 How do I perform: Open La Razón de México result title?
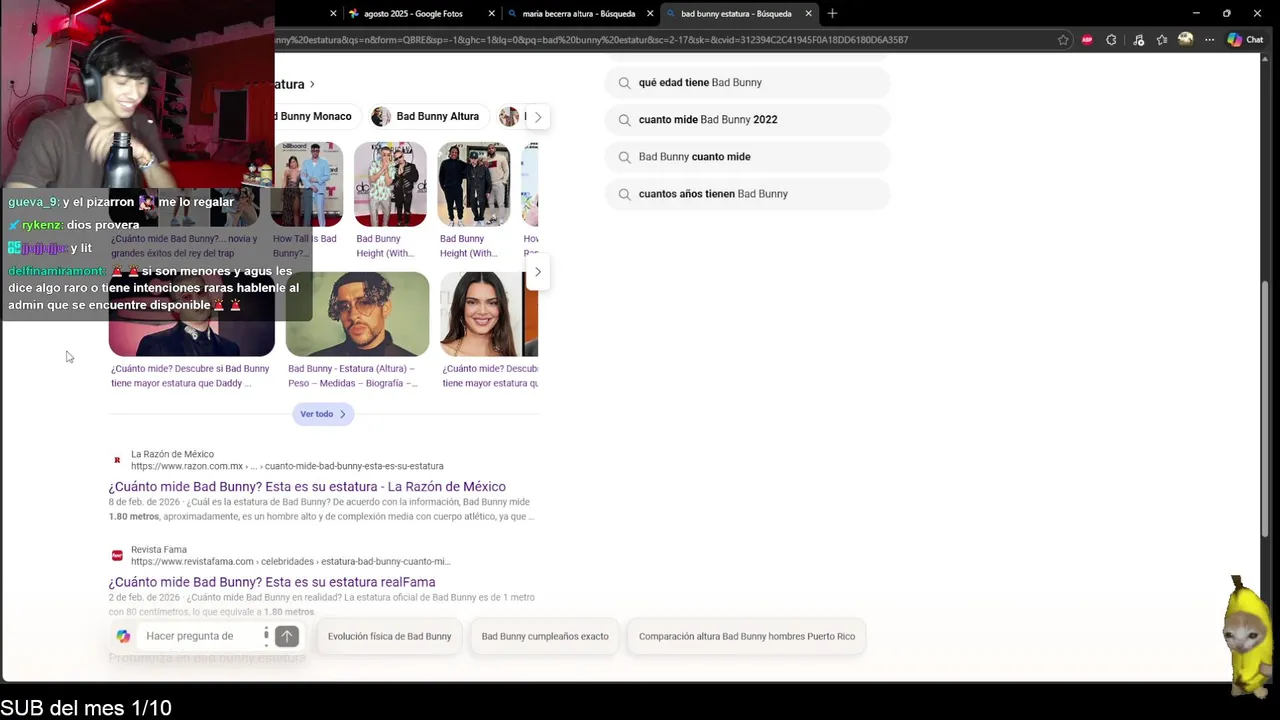point(307,487)
